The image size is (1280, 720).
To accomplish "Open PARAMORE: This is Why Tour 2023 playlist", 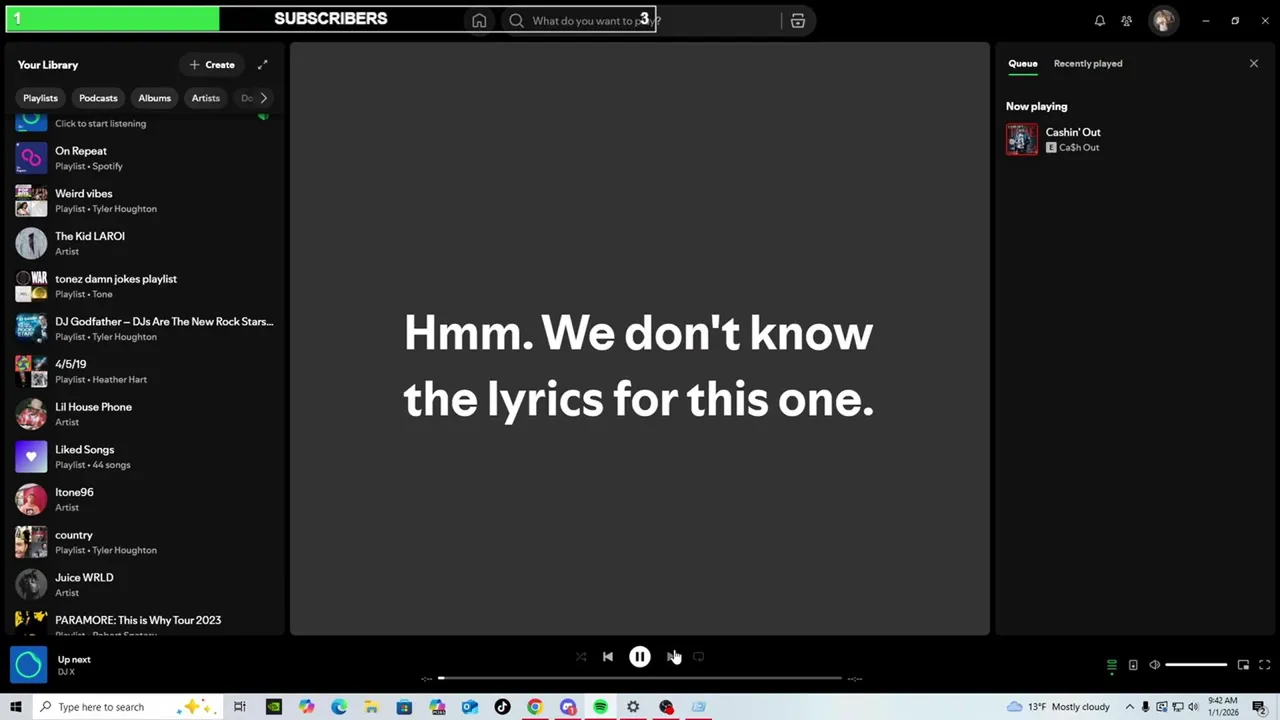I will click(144, 622).
